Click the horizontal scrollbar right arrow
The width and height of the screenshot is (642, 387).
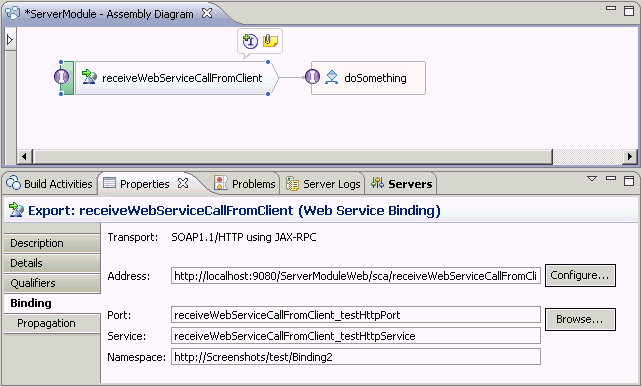(x=630, y=156)
